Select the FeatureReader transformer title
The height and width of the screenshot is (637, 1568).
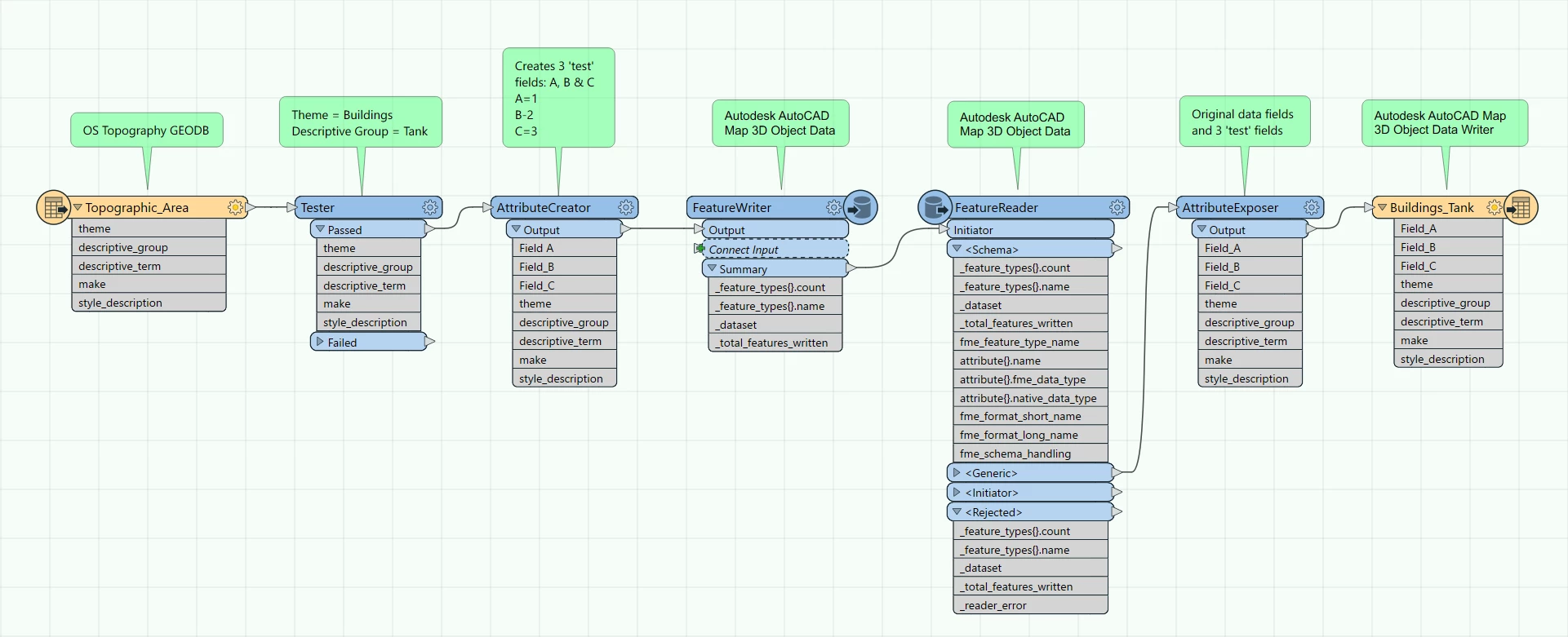996,208
